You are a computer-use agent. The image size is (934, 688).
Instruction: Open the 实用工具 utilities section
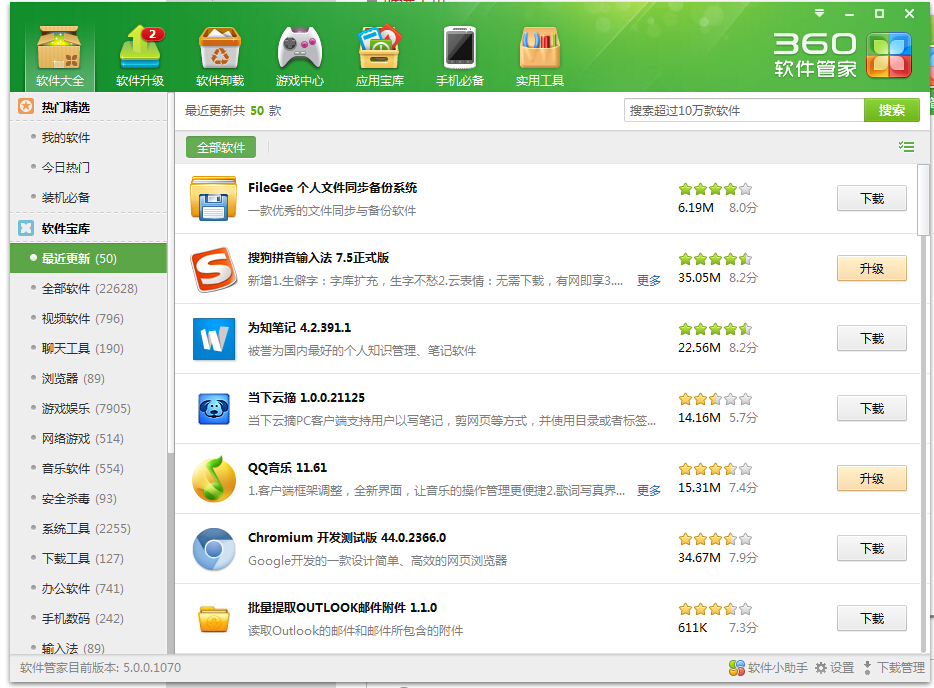pos(540,58)
